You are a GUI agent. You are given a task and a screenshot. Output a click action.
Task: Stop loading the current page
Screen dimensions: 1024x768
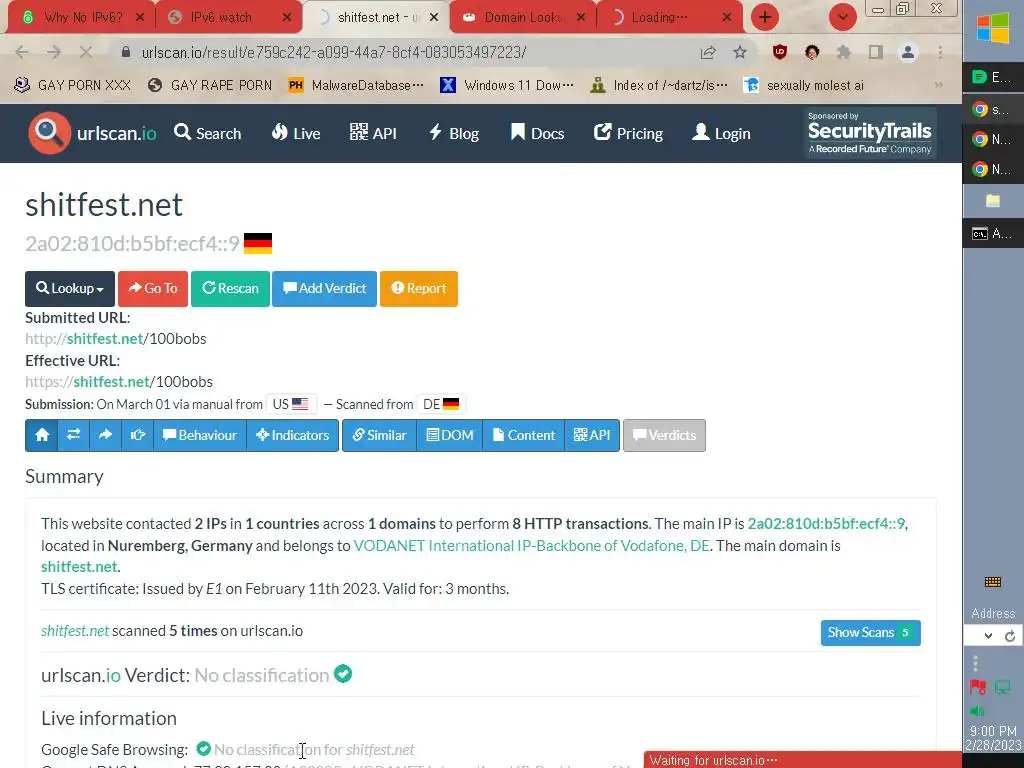(86, 52)
